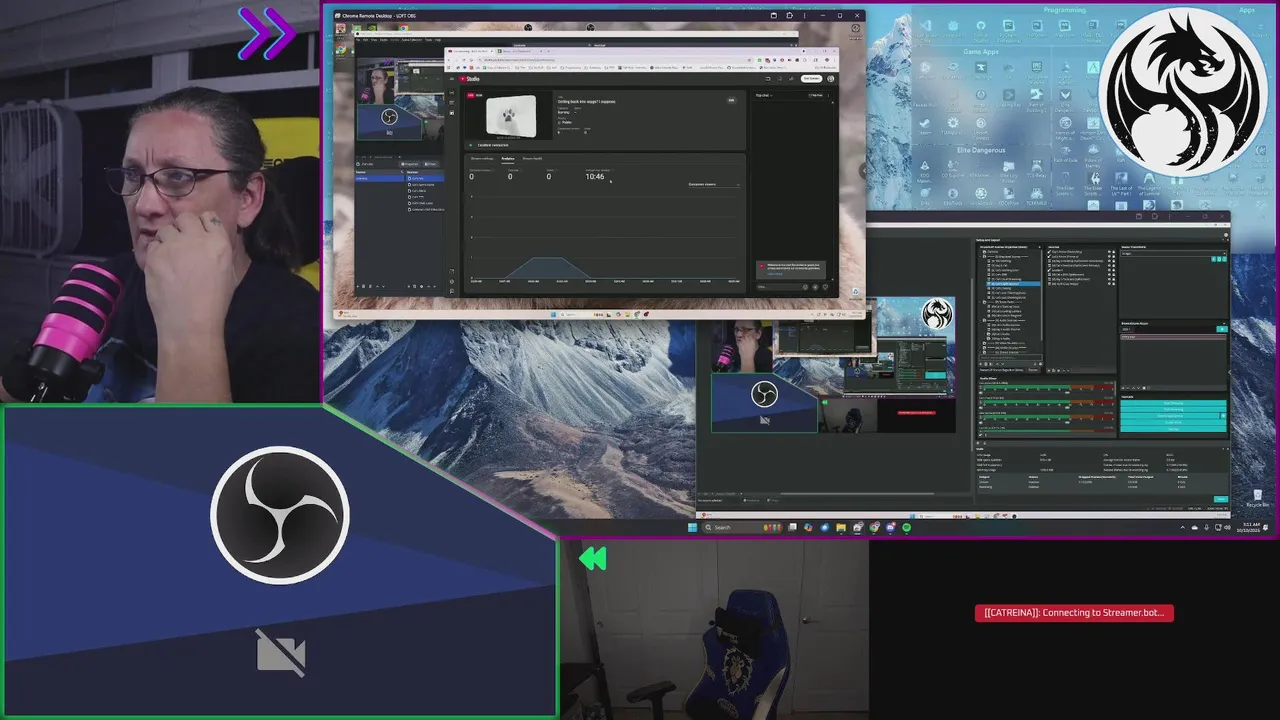Click the YouTube Studio logo
Screen dimensions: 1280x720
[469, 79]
